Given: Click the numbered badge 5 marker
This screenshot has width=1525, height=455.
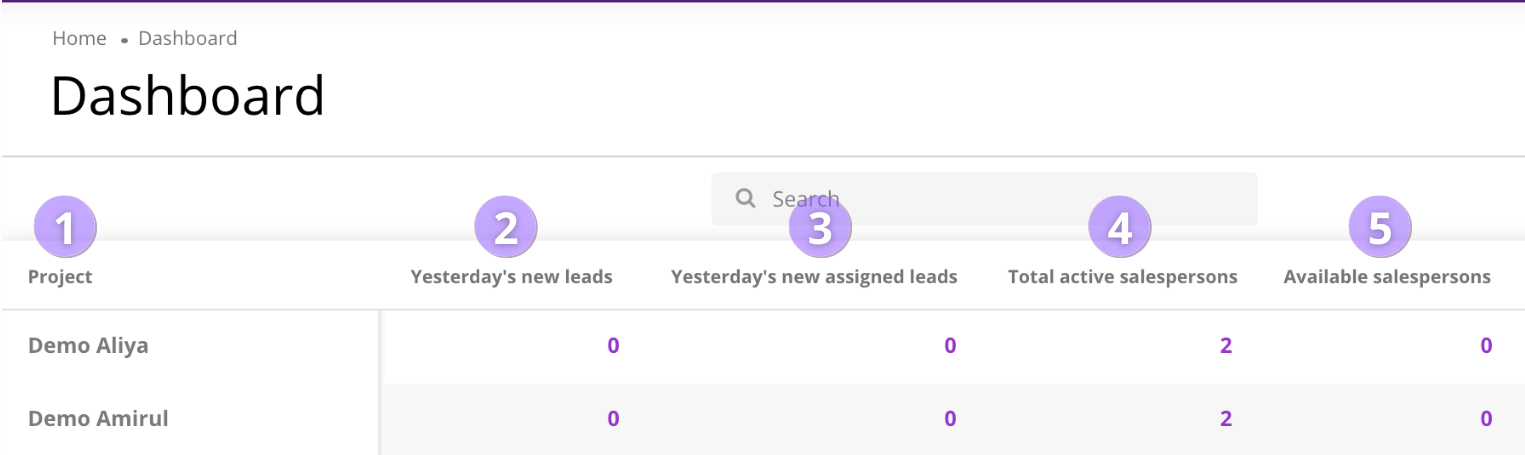Looking at the screenshot, I should 1380,228.
